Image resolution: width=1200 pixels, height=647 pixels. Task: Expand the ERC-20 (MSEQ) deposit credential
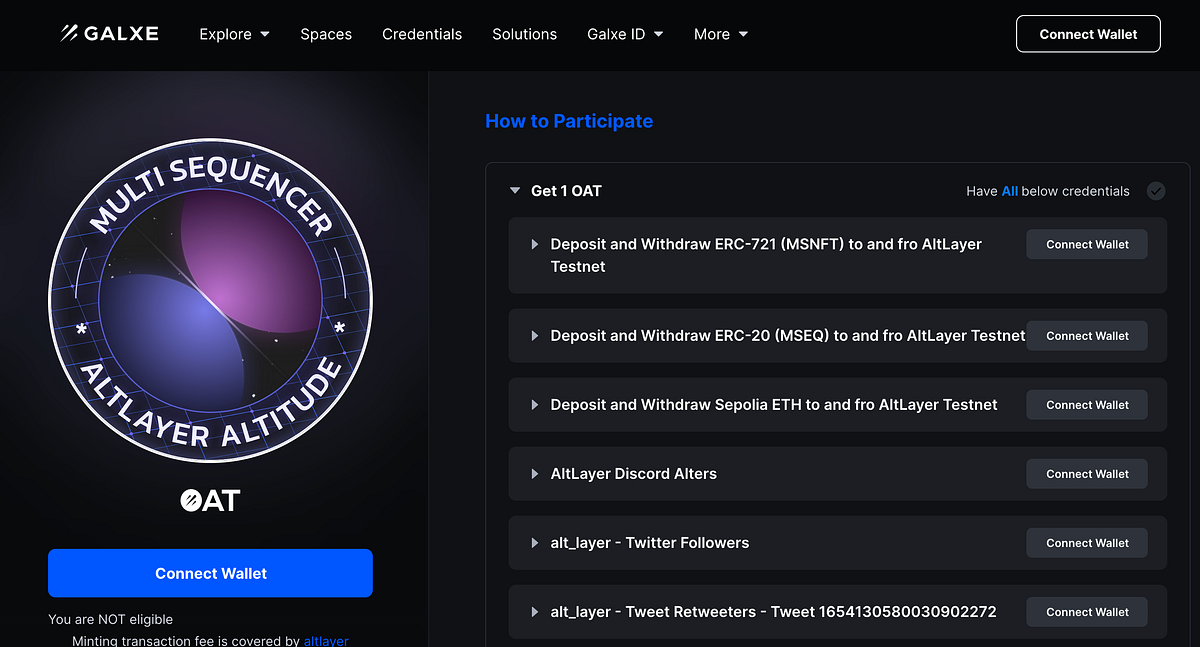[533, 335]
